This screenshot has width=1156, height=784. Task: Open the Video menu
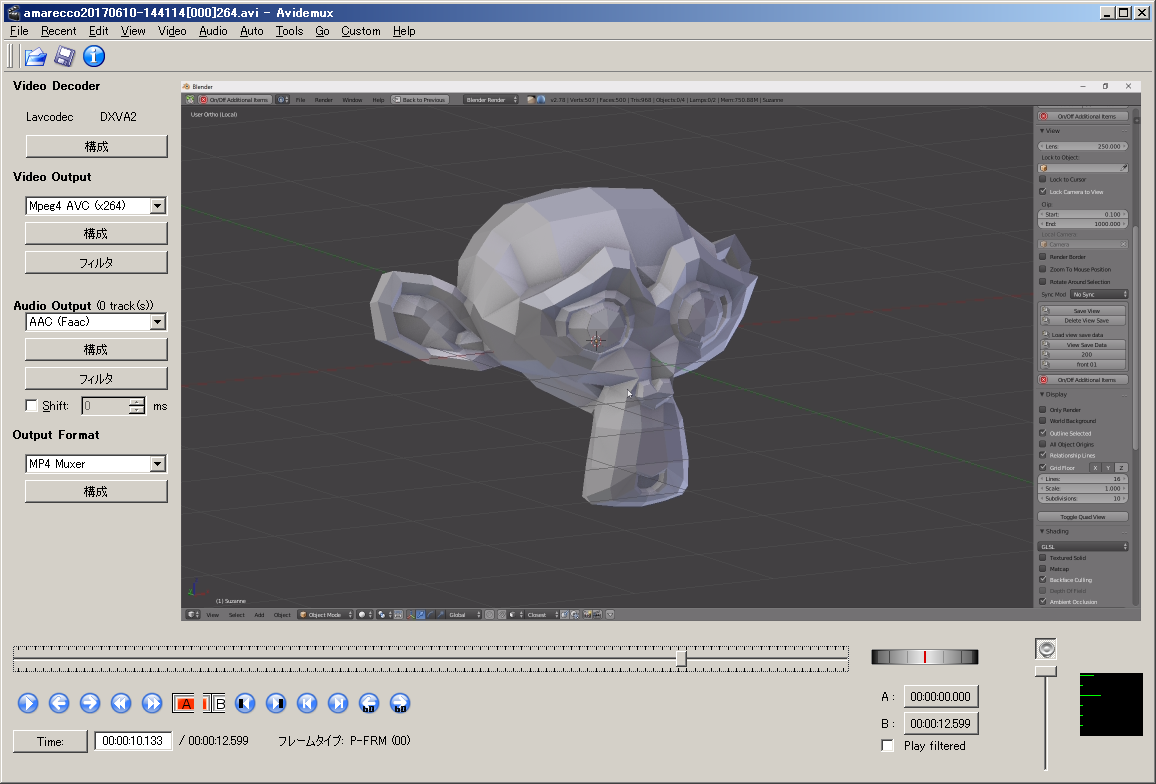172,31
